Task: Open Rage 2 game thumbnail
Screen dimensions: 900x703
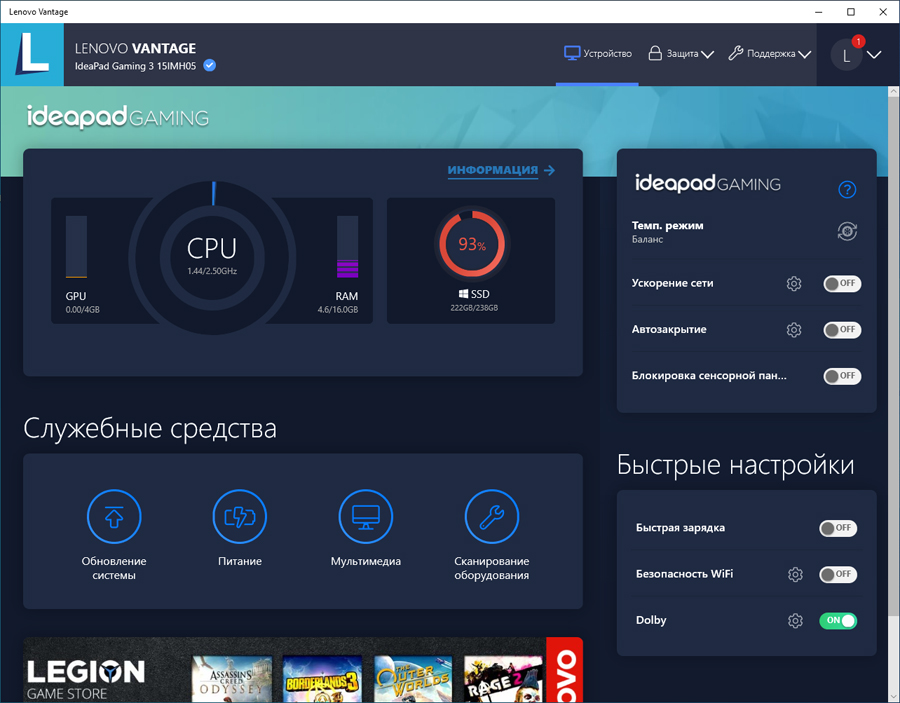Action: point(503,679)
